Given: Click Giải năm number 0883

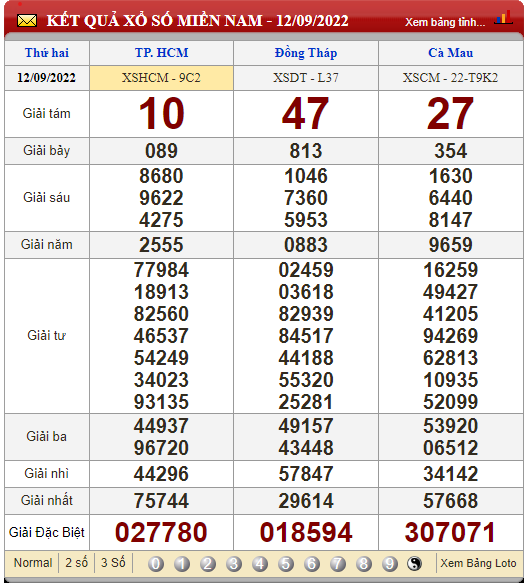Looking at the screenshot, I should 306,245.
